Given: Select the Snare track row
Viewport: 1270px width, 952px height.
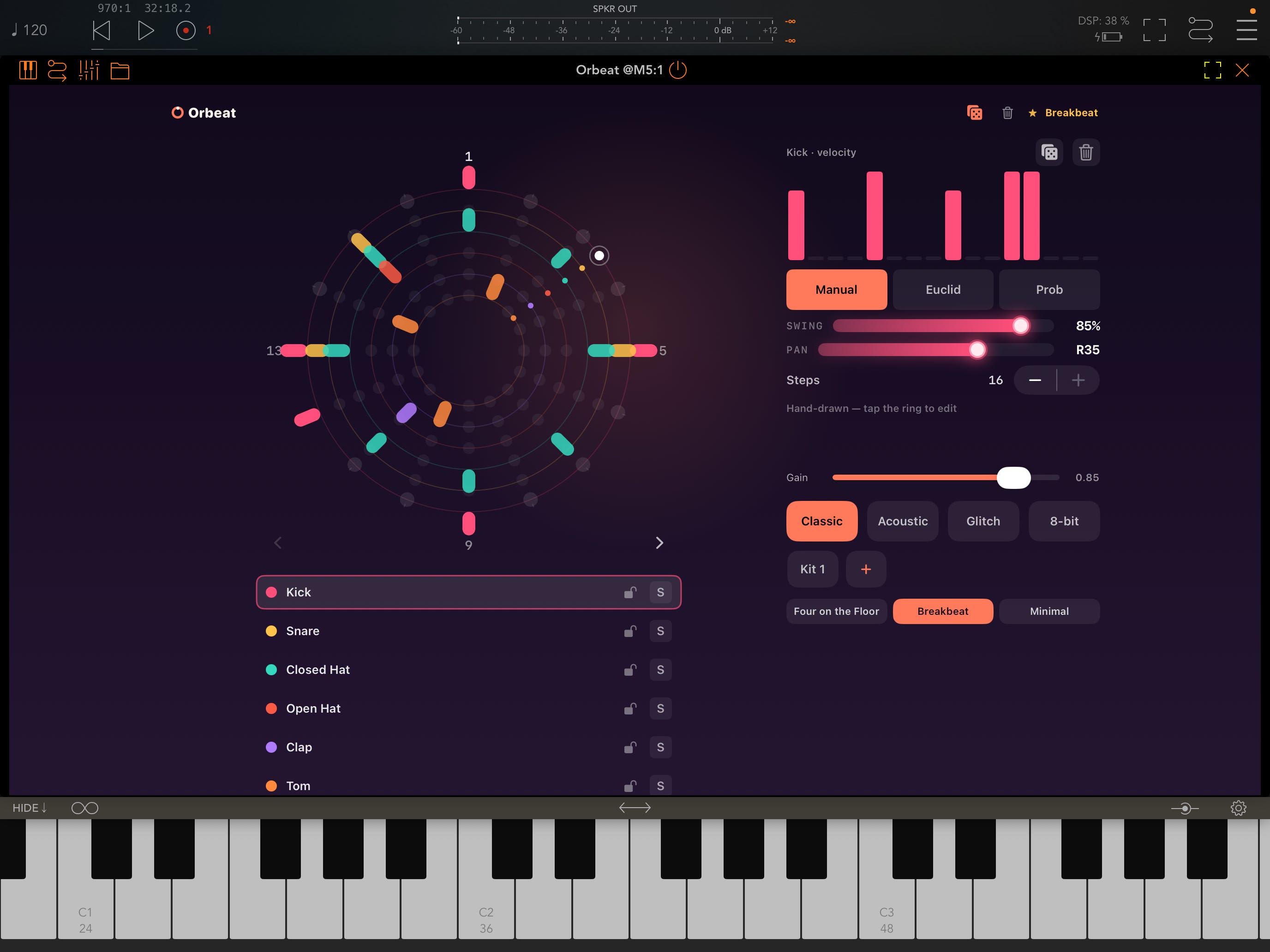Looking at the screenshot, I should click(x=468, y=631).
